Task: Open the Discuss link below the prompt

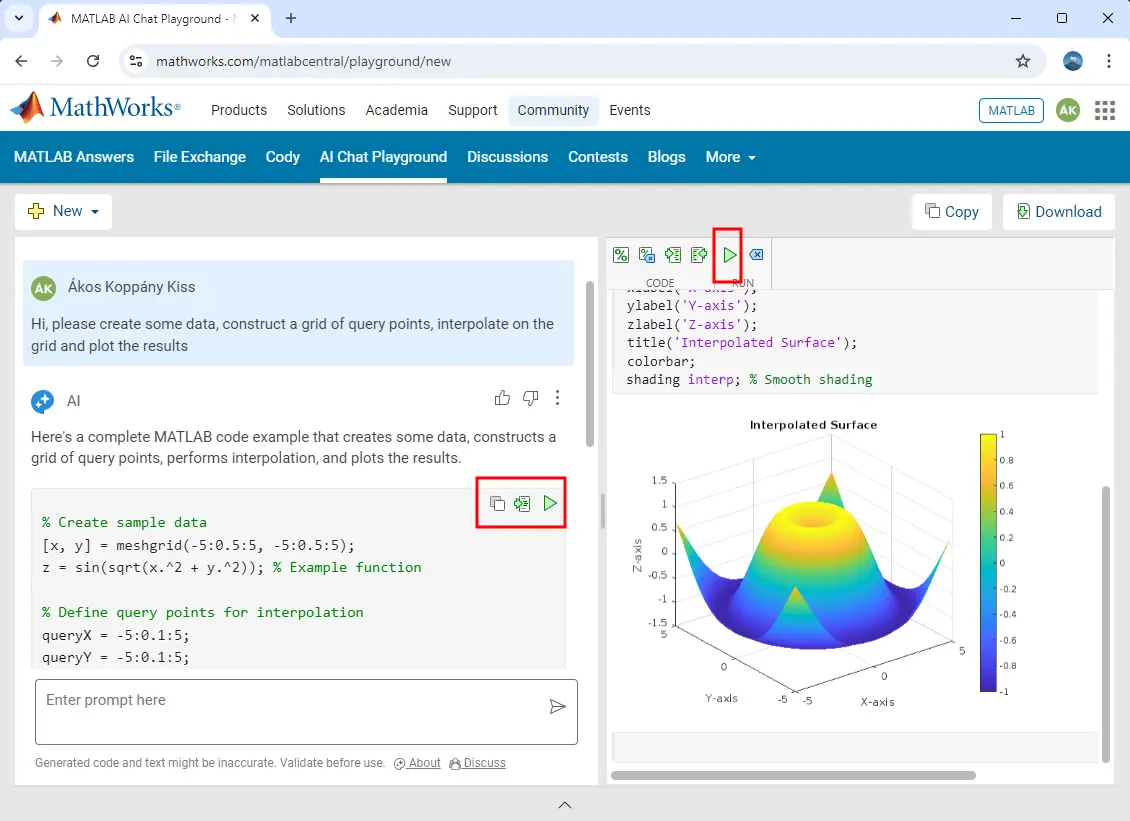Action: pos(477,763)
